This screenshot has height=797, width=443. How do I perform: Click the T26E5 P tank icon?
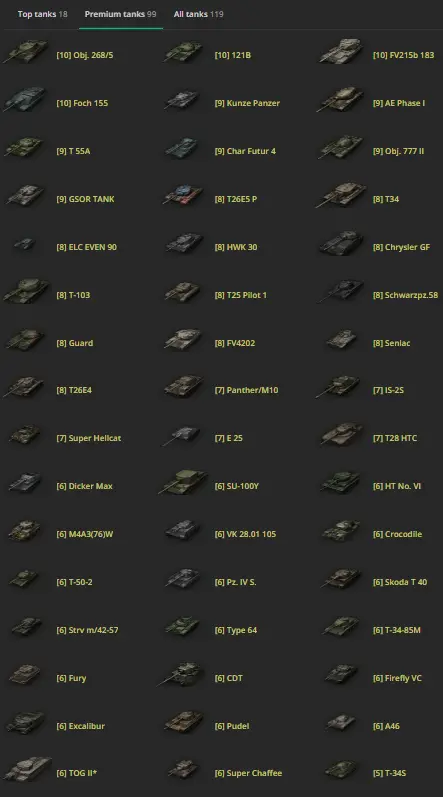(x=183, y=196)
